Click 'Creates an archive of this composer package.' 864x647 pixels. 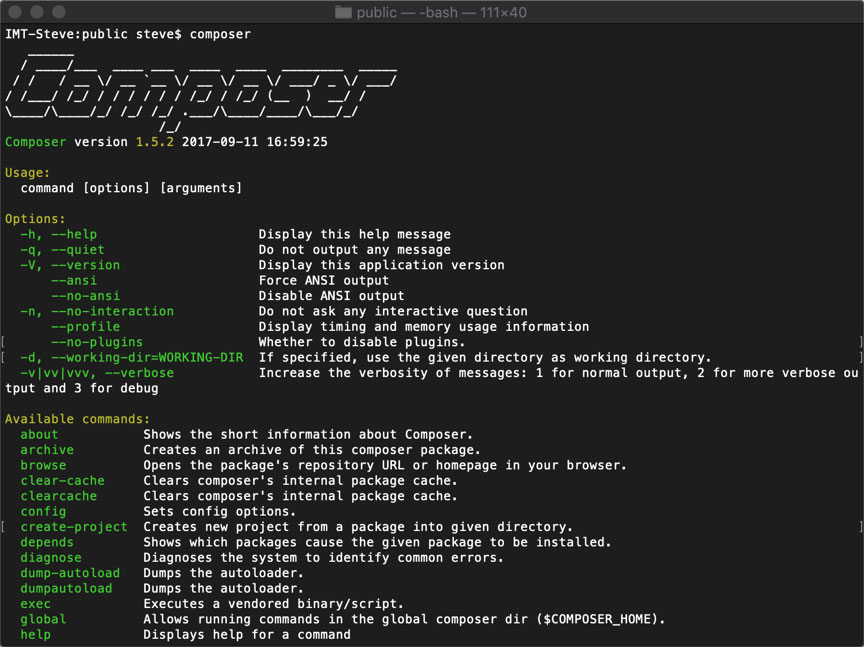tap(312, 450)
